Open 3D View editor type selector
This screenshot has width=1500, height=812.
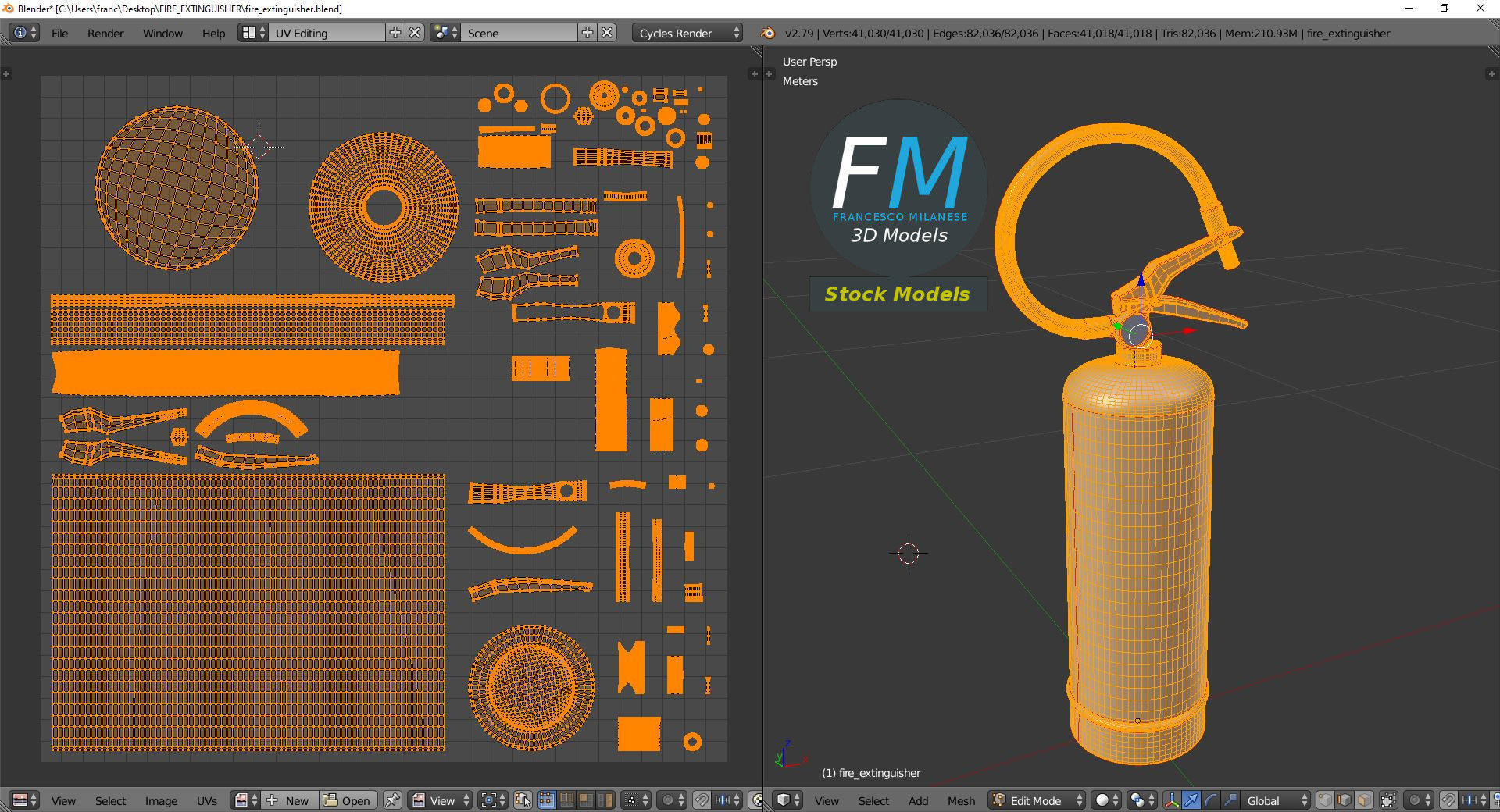(788, 800)
